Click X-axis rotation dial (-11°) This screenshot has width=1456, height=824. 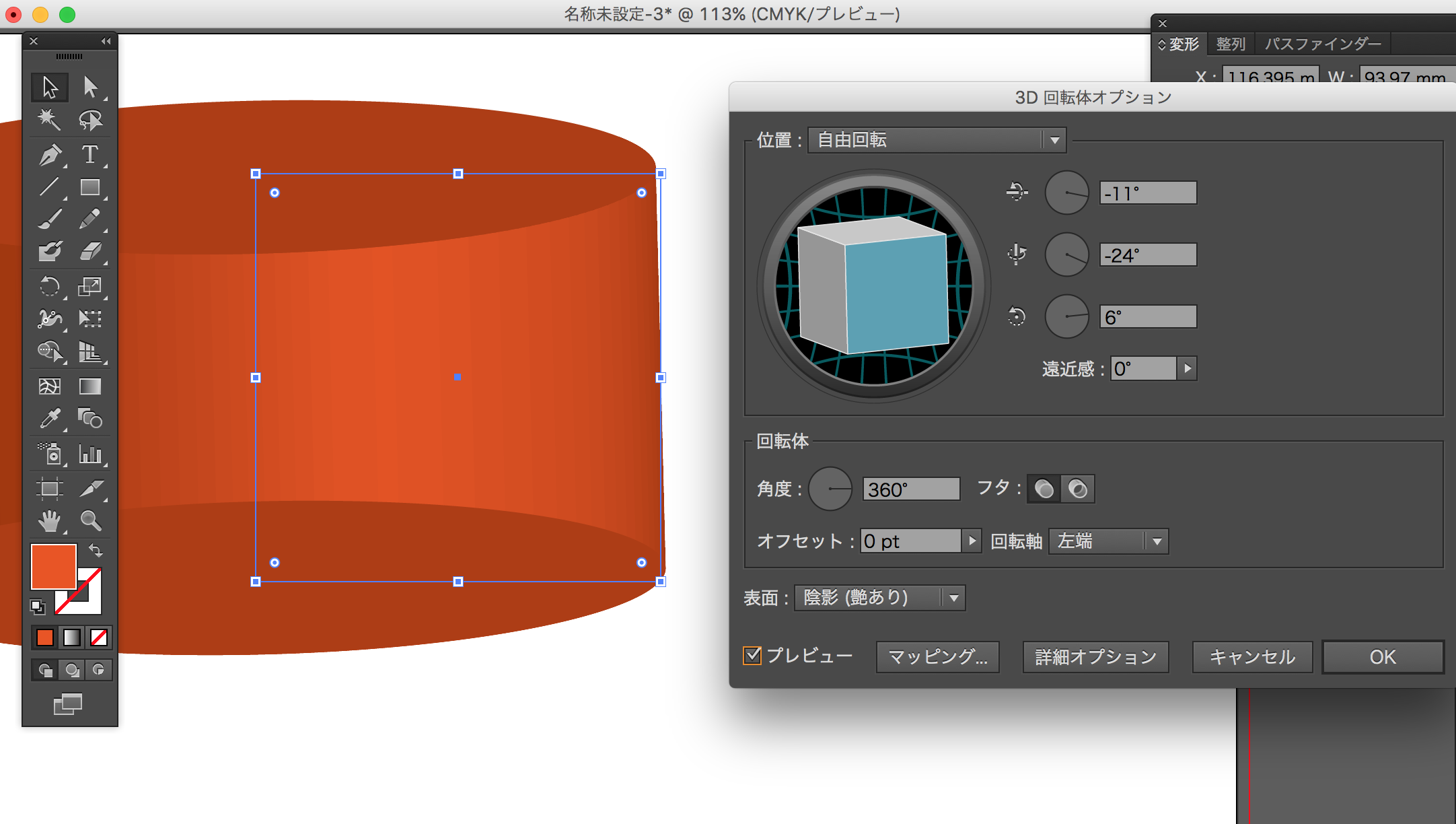(1066, 193)
